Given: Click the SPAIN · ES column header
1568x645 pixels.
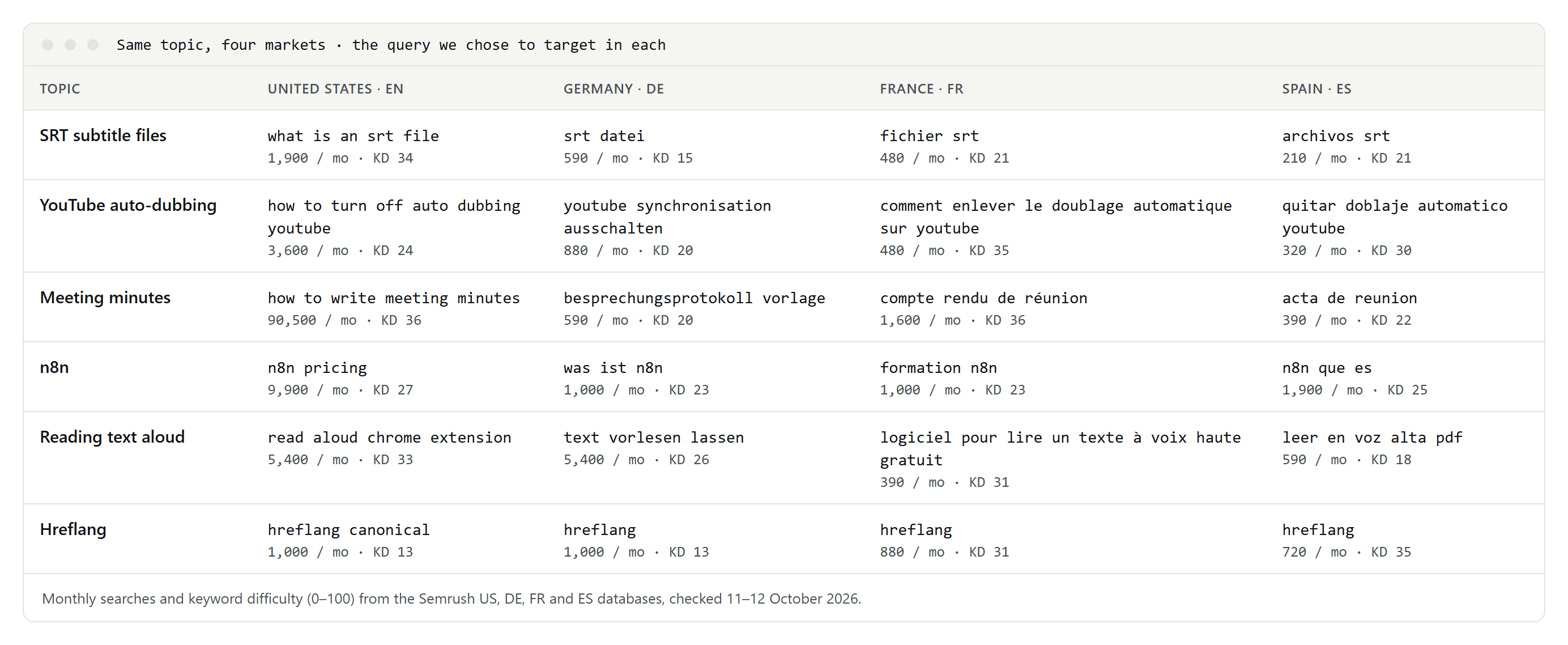Looking at the screenshot, I should [1316, 89].
